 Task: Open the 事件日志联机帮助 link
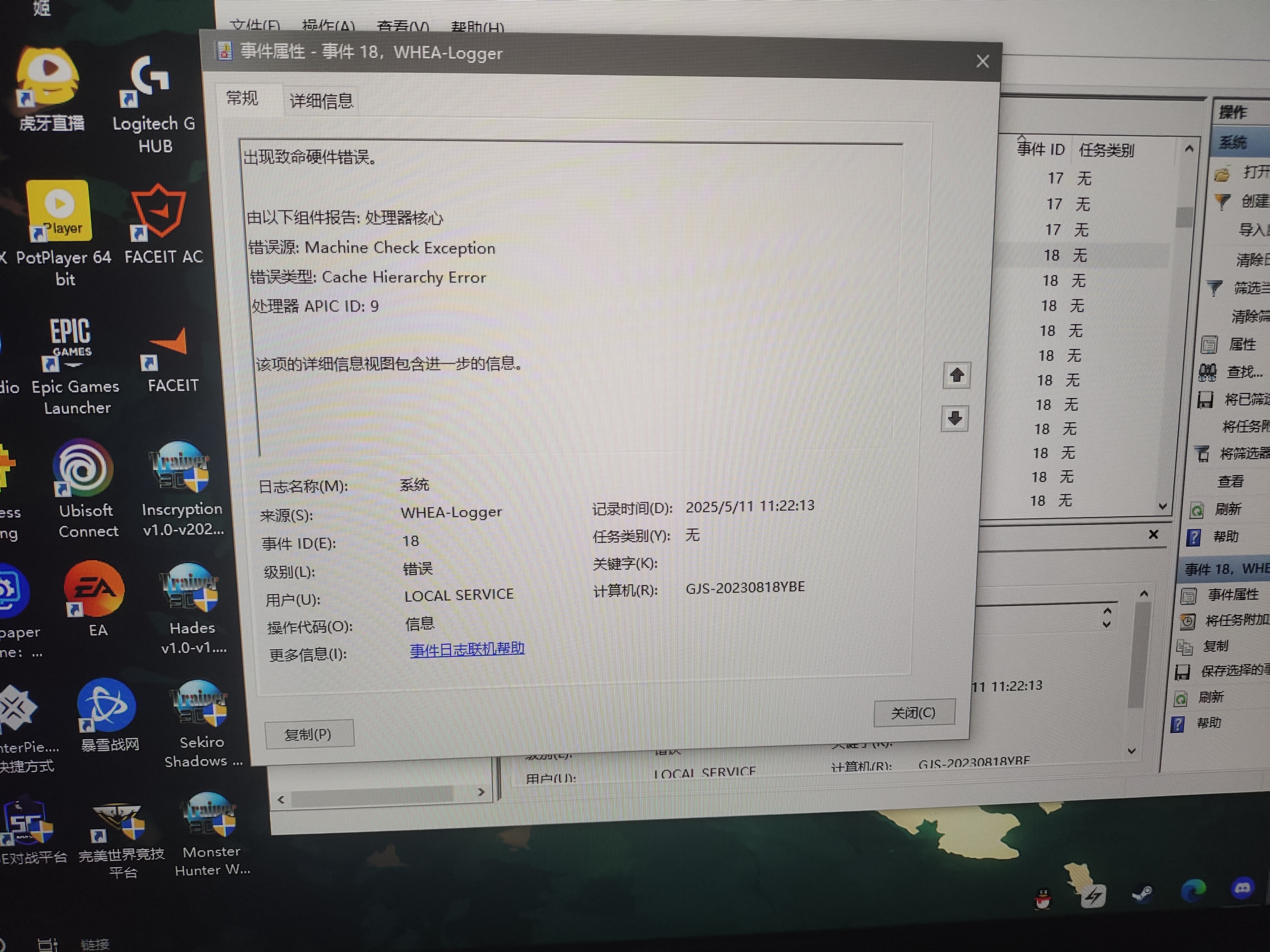[x=467, y=649]
